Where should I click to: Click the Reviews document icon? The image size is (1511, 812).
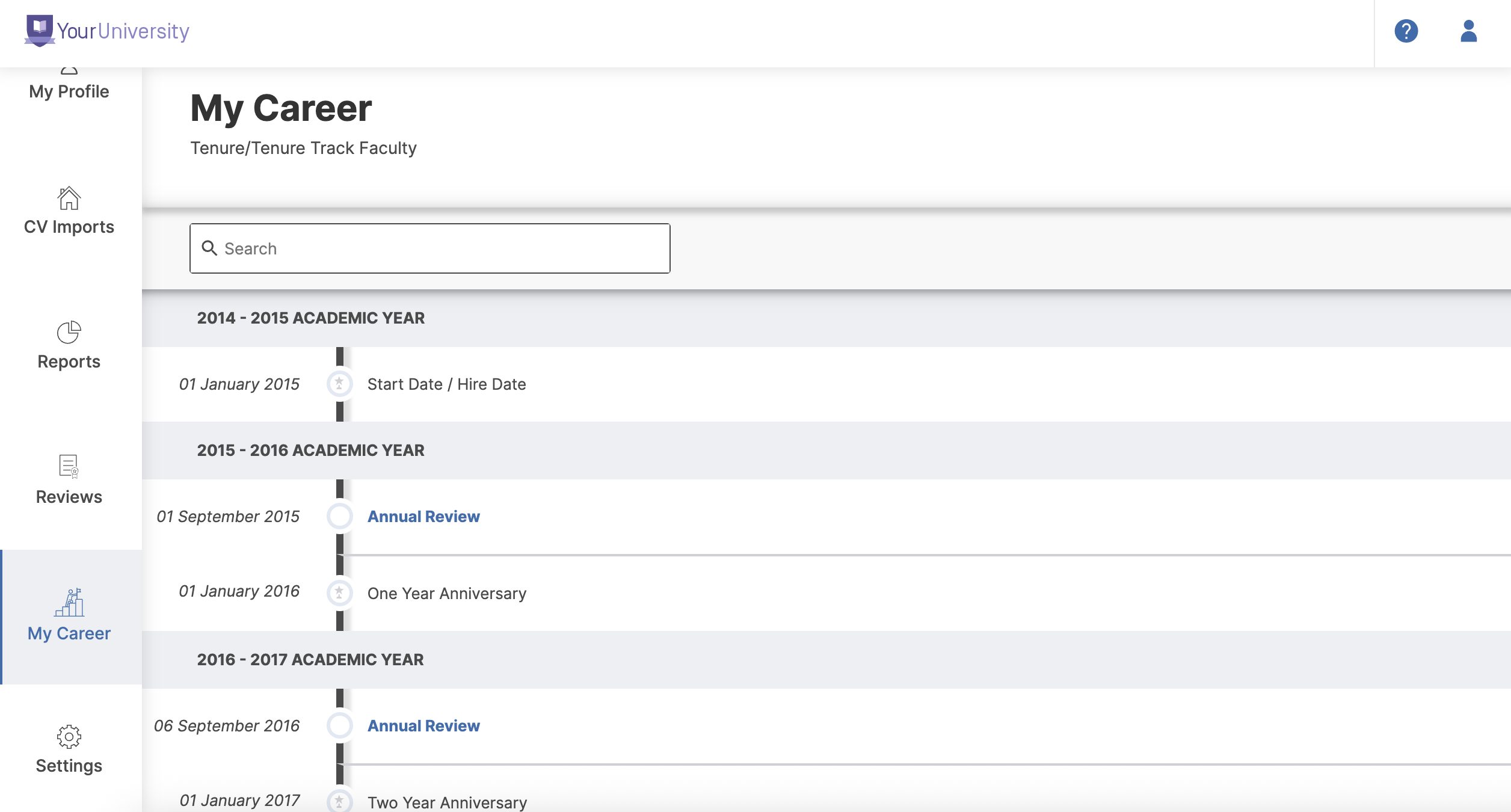69,467
